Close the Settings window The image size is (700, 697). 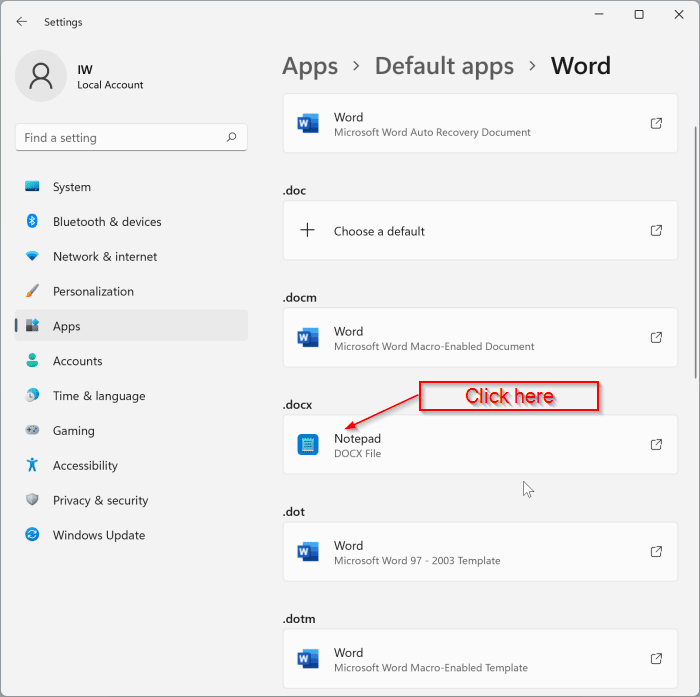pos(679,15)
